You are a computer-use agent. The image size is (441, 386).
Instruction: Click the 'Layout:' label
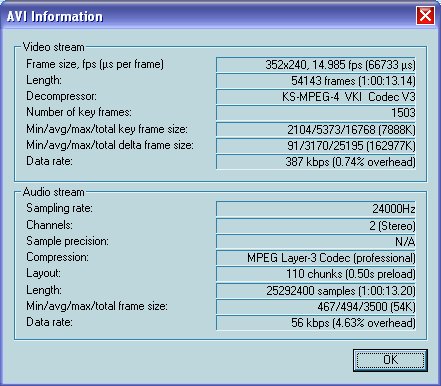click(43, 273)
